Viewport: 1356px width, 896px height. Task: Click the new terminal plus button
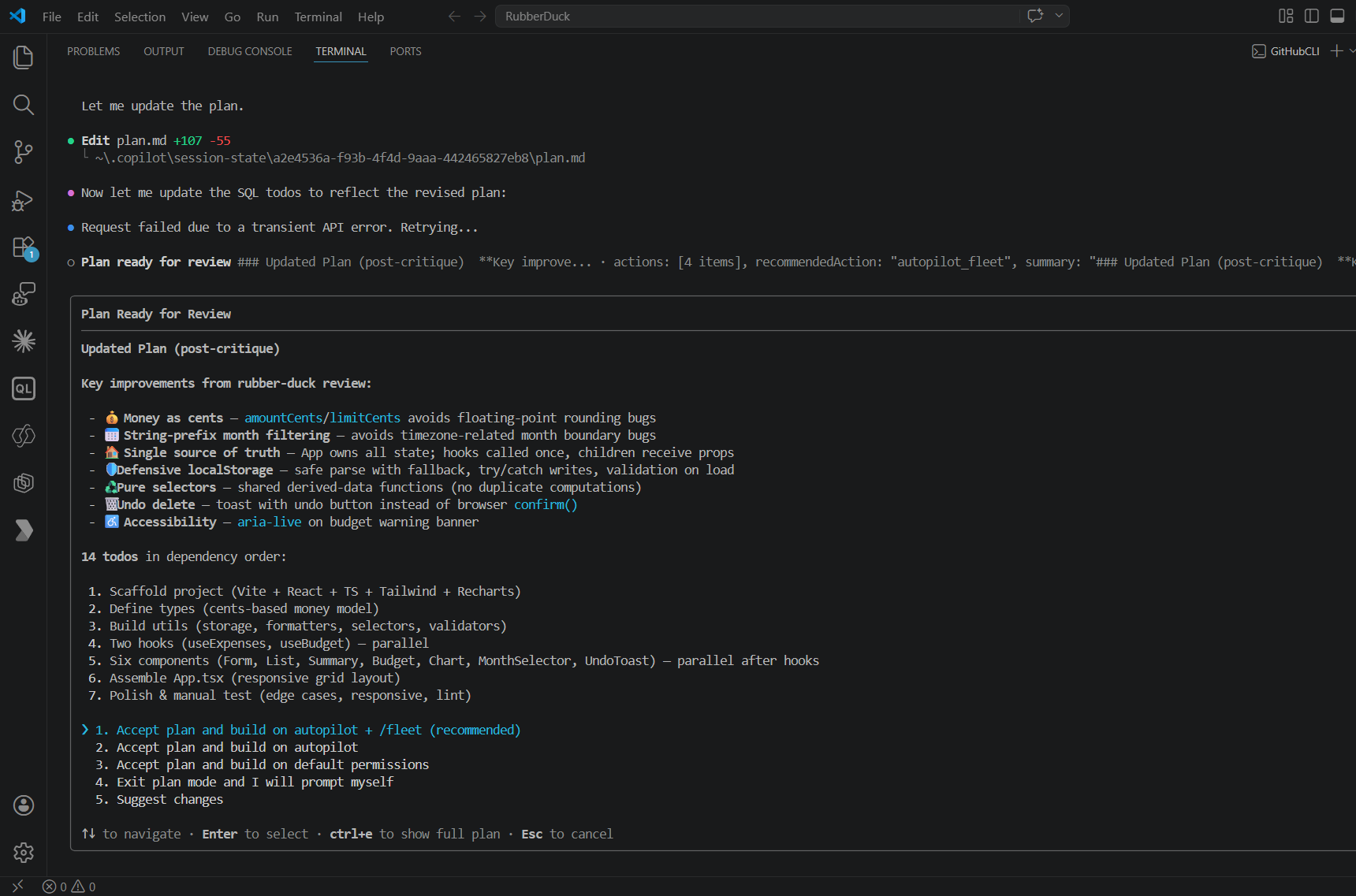coord(1336,51)
